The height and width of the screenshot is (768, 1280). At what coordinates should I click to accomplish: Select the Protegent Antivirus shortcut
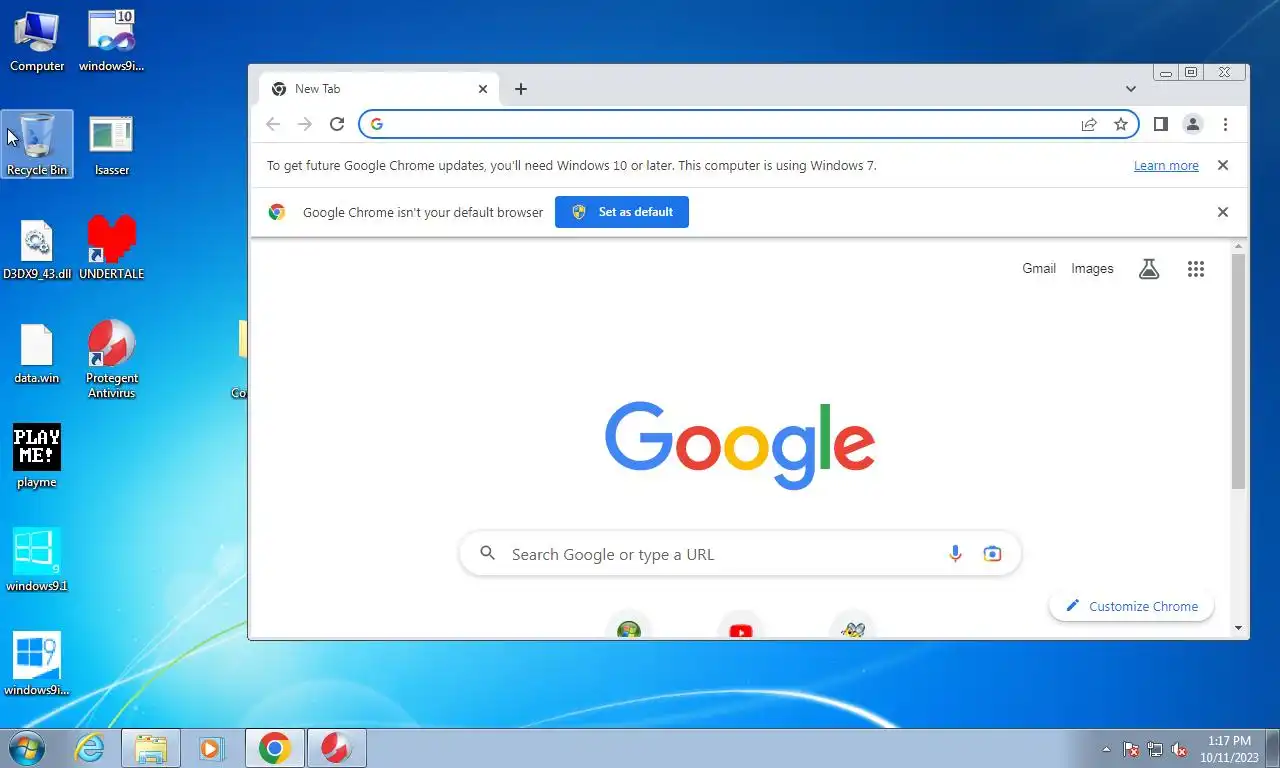pyautogui.click(x=112, y=359)
